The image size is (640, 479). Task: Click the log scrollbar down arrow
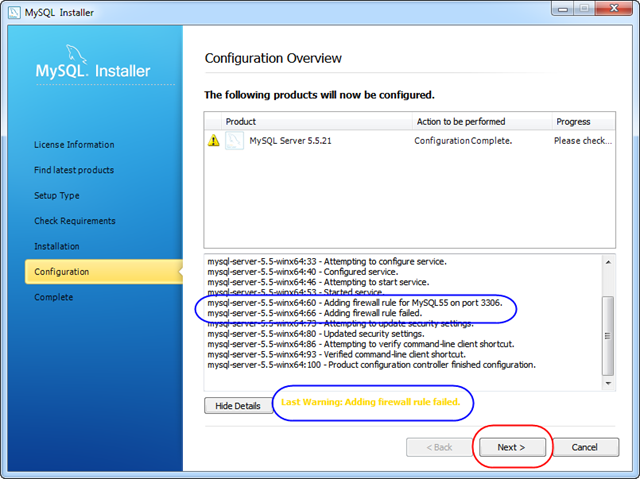[x=608, y=383]
